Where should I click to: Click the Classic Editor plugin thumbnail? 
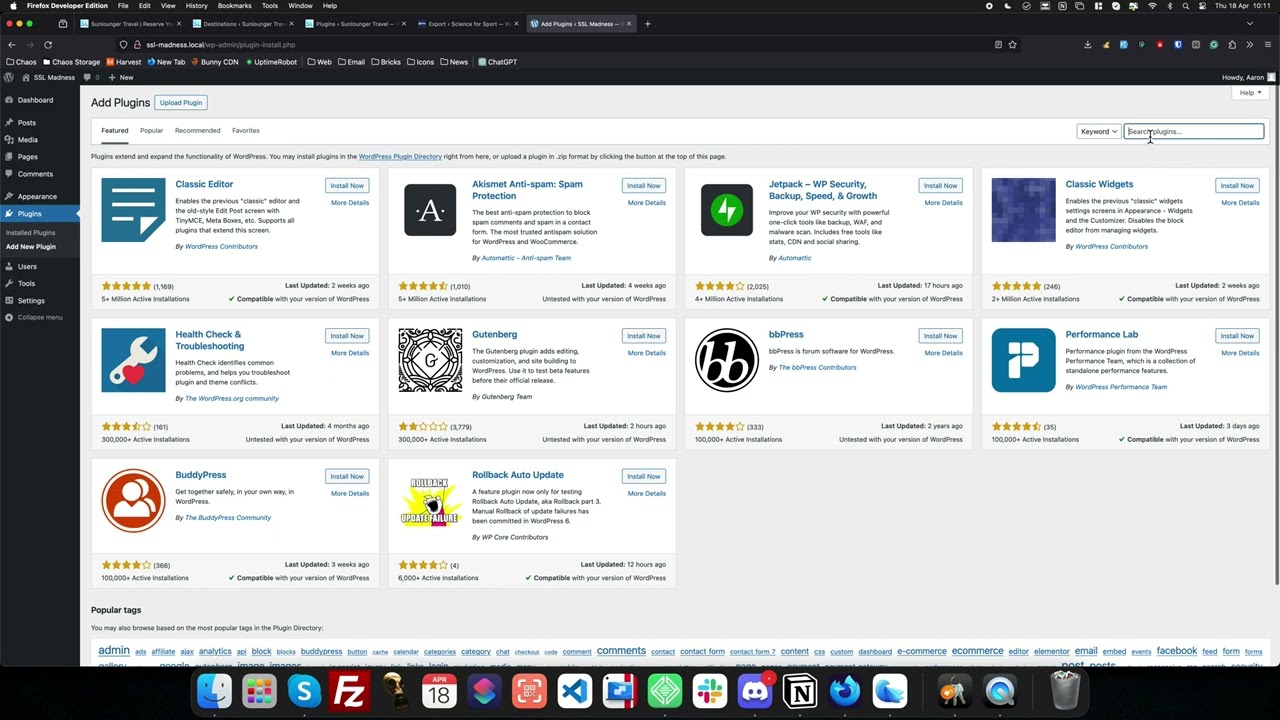click(133, 210)
